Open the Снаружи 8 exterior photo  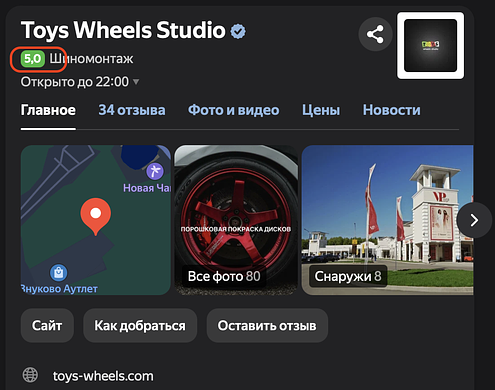tap(387, 220)
